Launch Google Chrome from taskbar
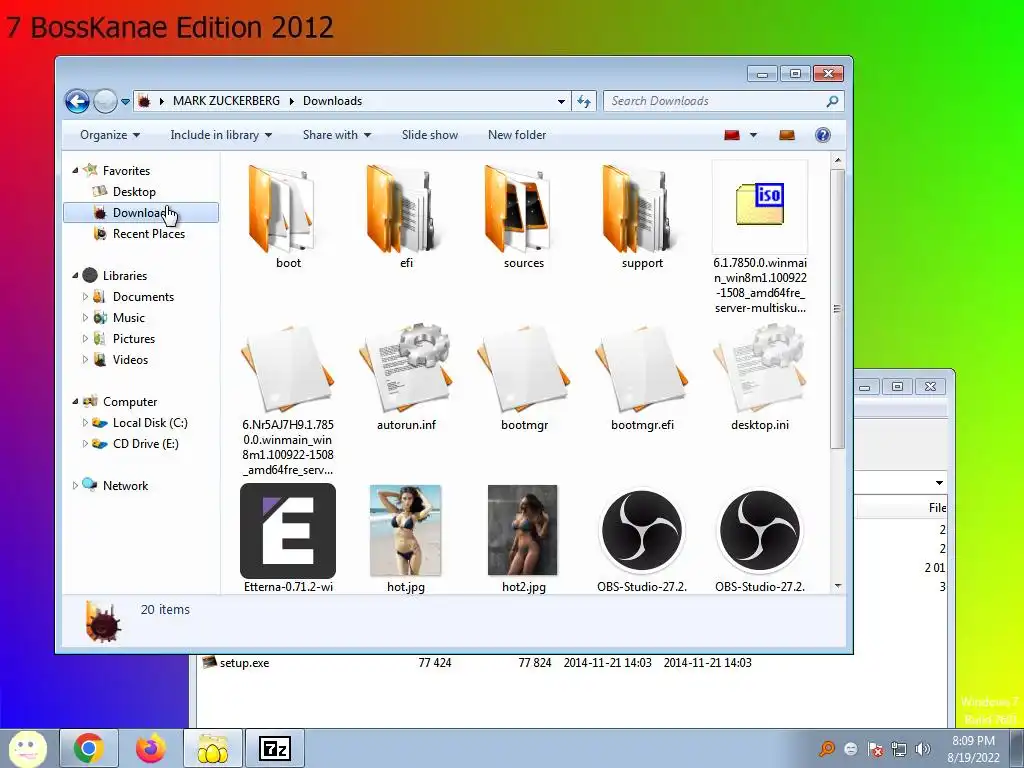Screen dimensions: 1024x768 (88, 748)
